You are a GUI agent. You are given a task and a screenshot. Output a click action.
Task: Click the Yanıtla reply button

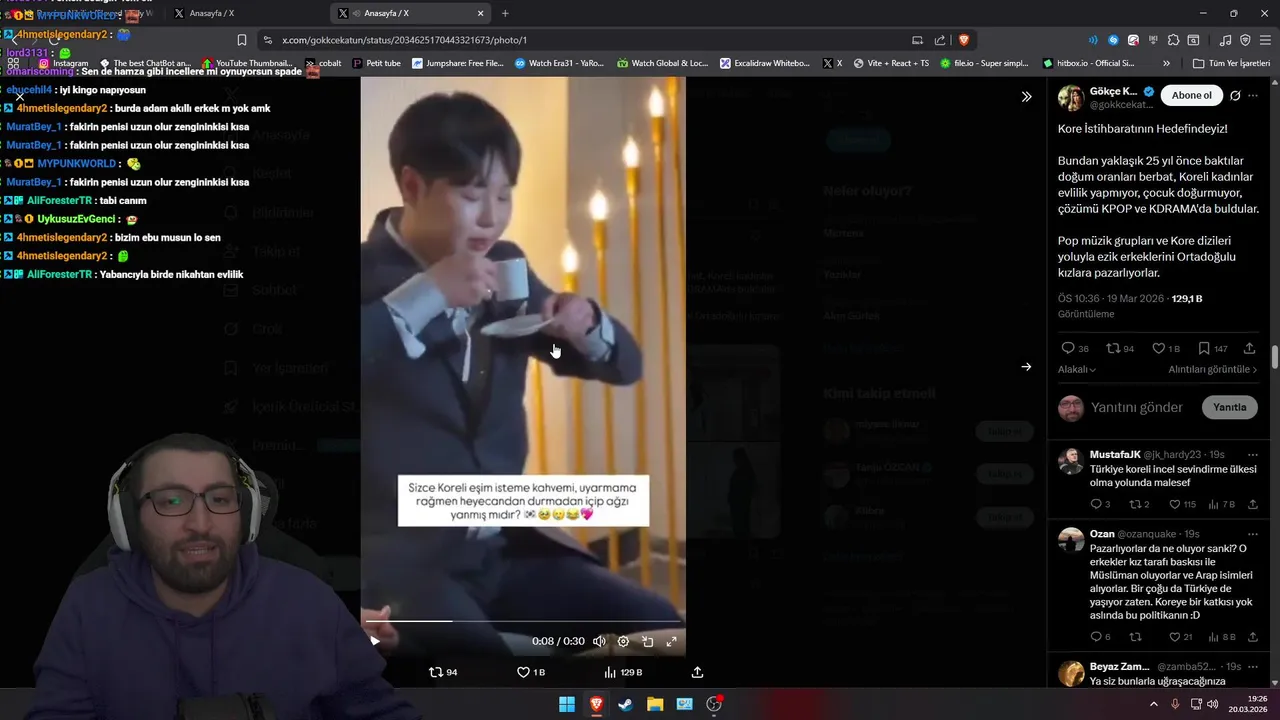[1229, 407]
